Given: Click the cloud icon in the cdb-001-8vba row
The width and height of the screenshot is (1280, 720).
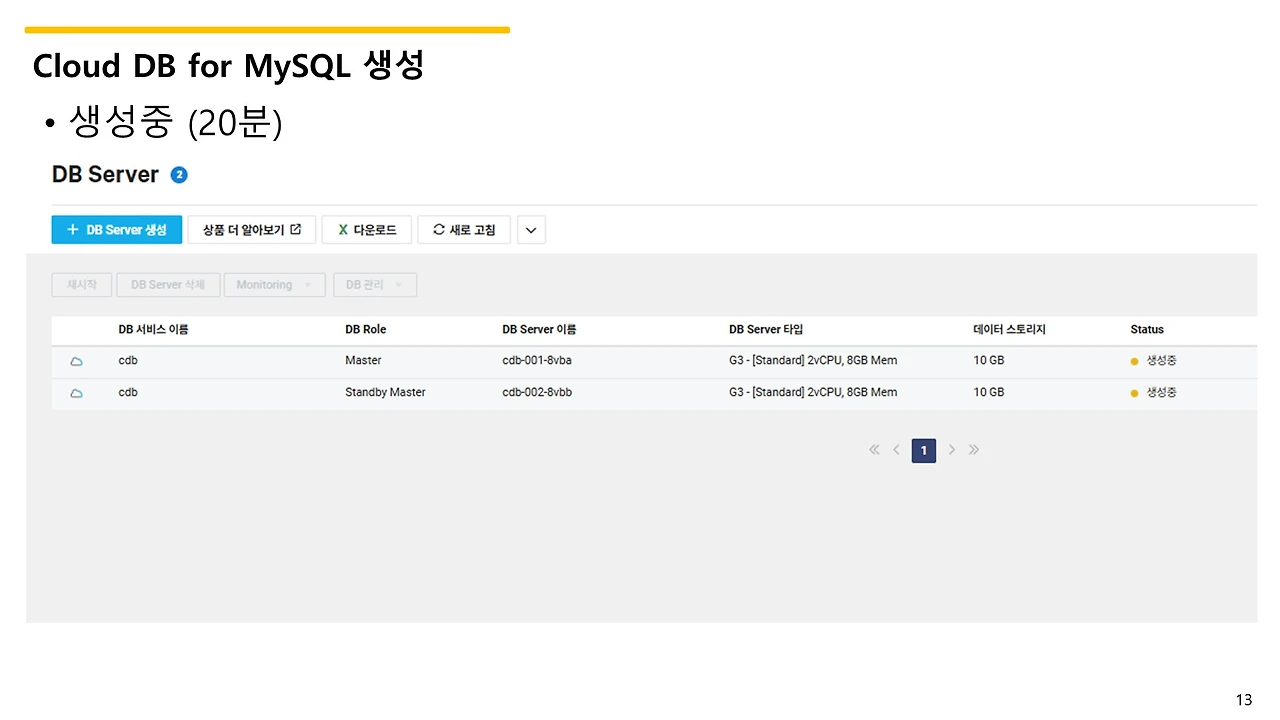Looking at the screenshot, I should [x=76, y=361].
